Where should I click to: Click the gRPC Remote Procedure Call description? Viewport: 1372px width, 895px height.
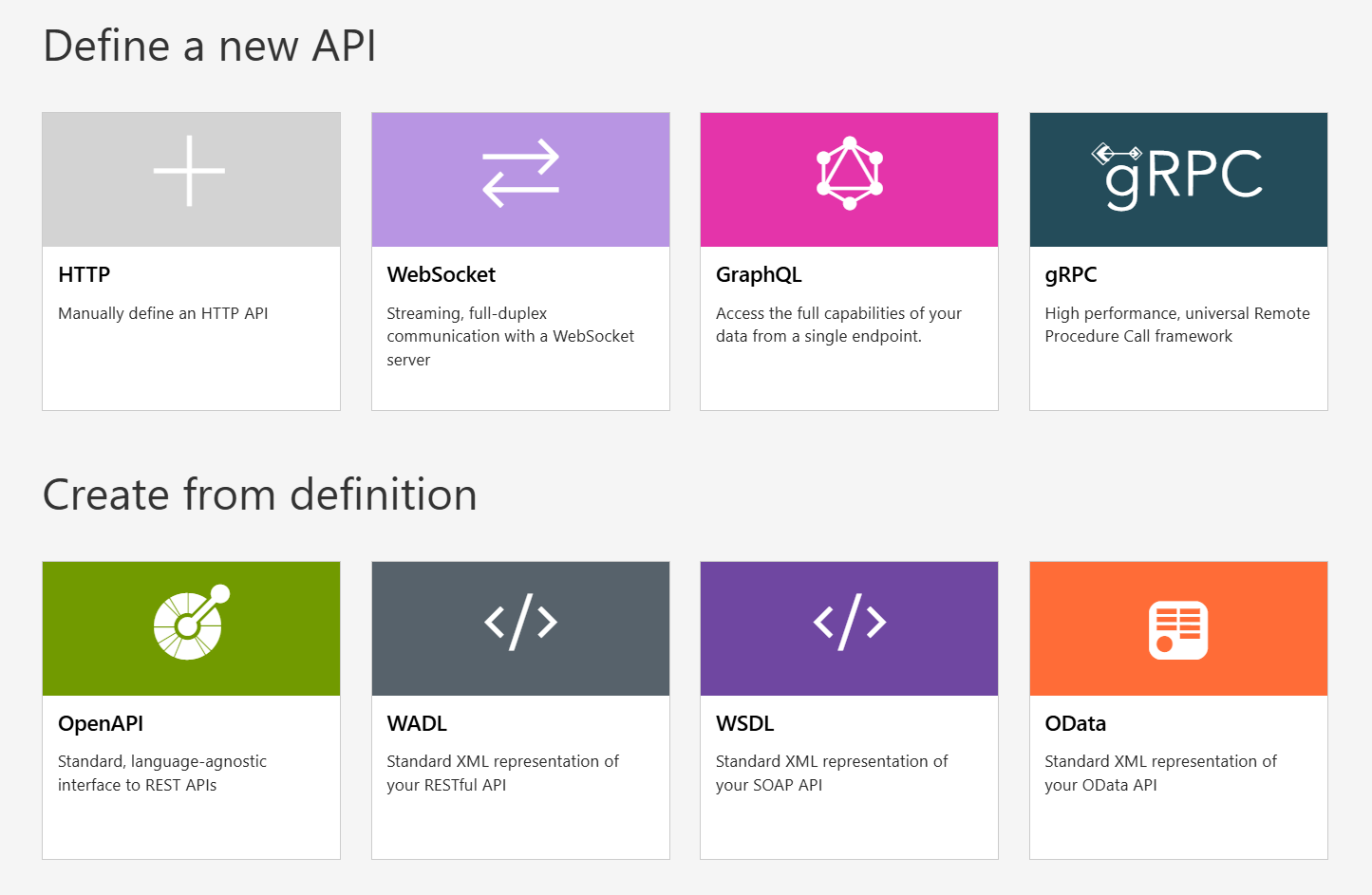click(x=1176, y=325)
